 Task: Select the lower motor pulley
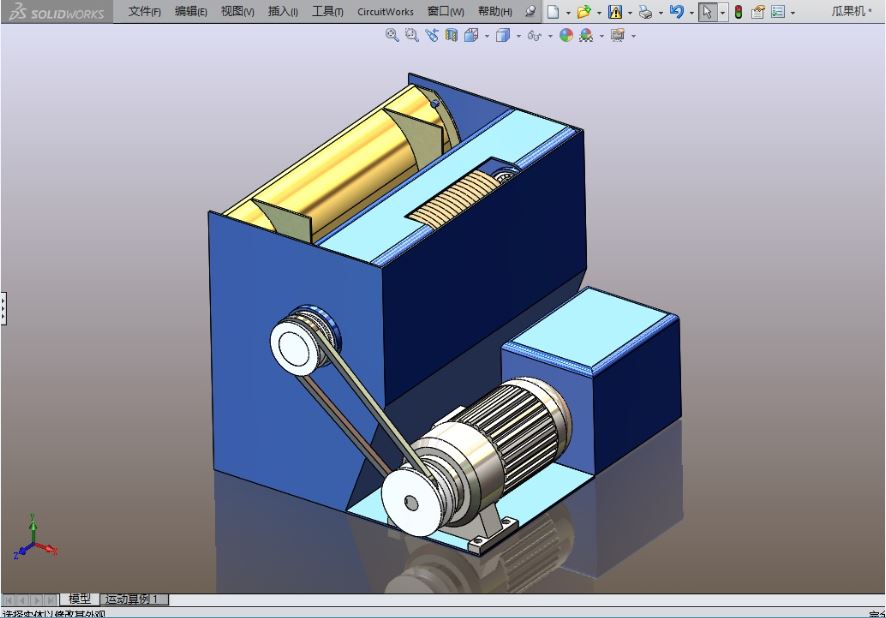(x=411, y=502)
